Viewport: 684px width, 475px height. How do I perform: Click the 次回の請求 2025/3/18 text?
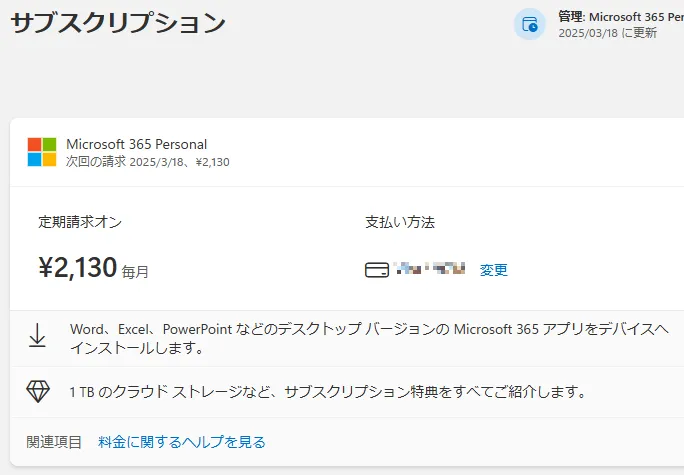pos(148,162)
